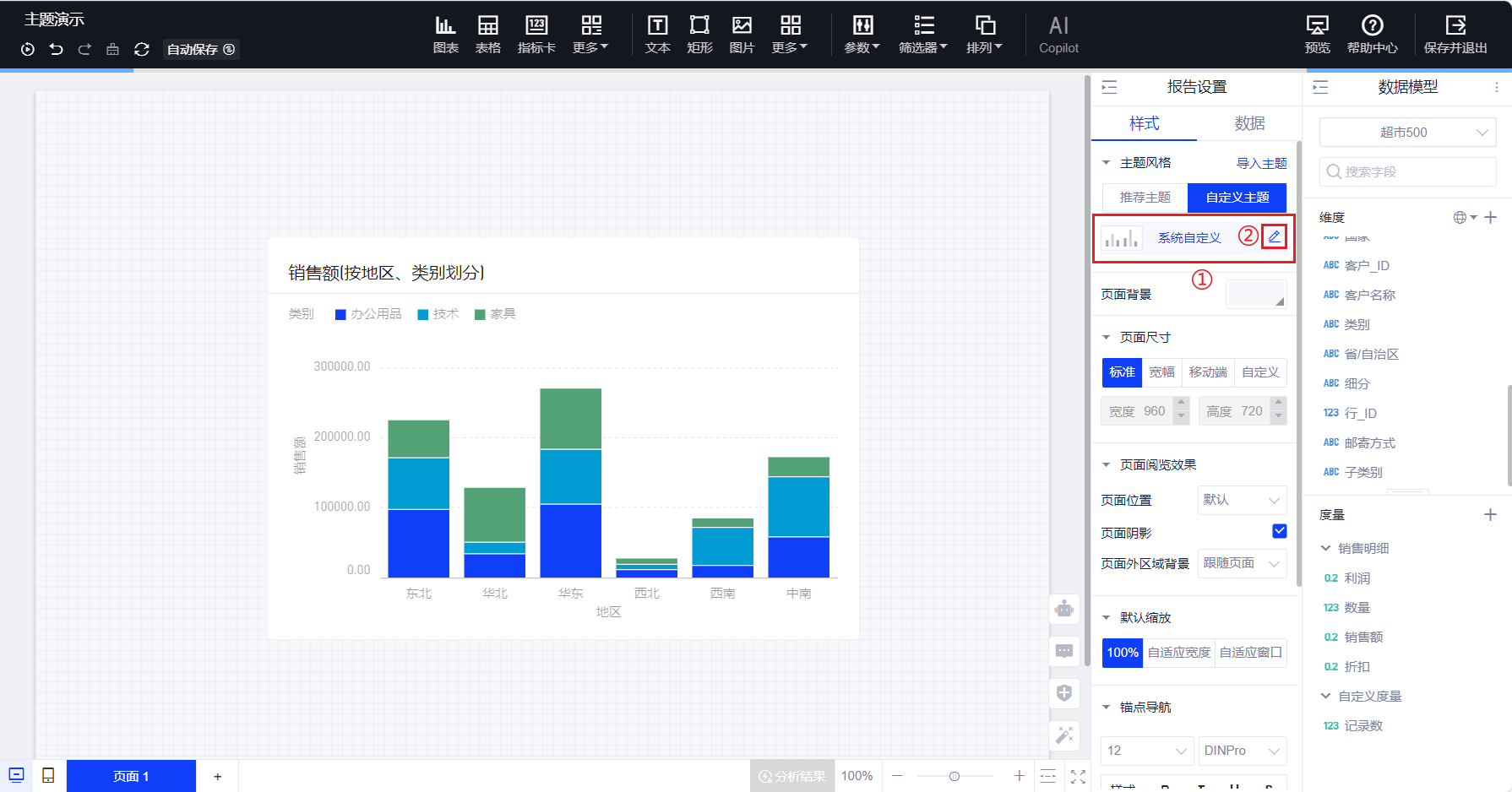Click the robot assistant icon beside canvas

coord(1064,609)
